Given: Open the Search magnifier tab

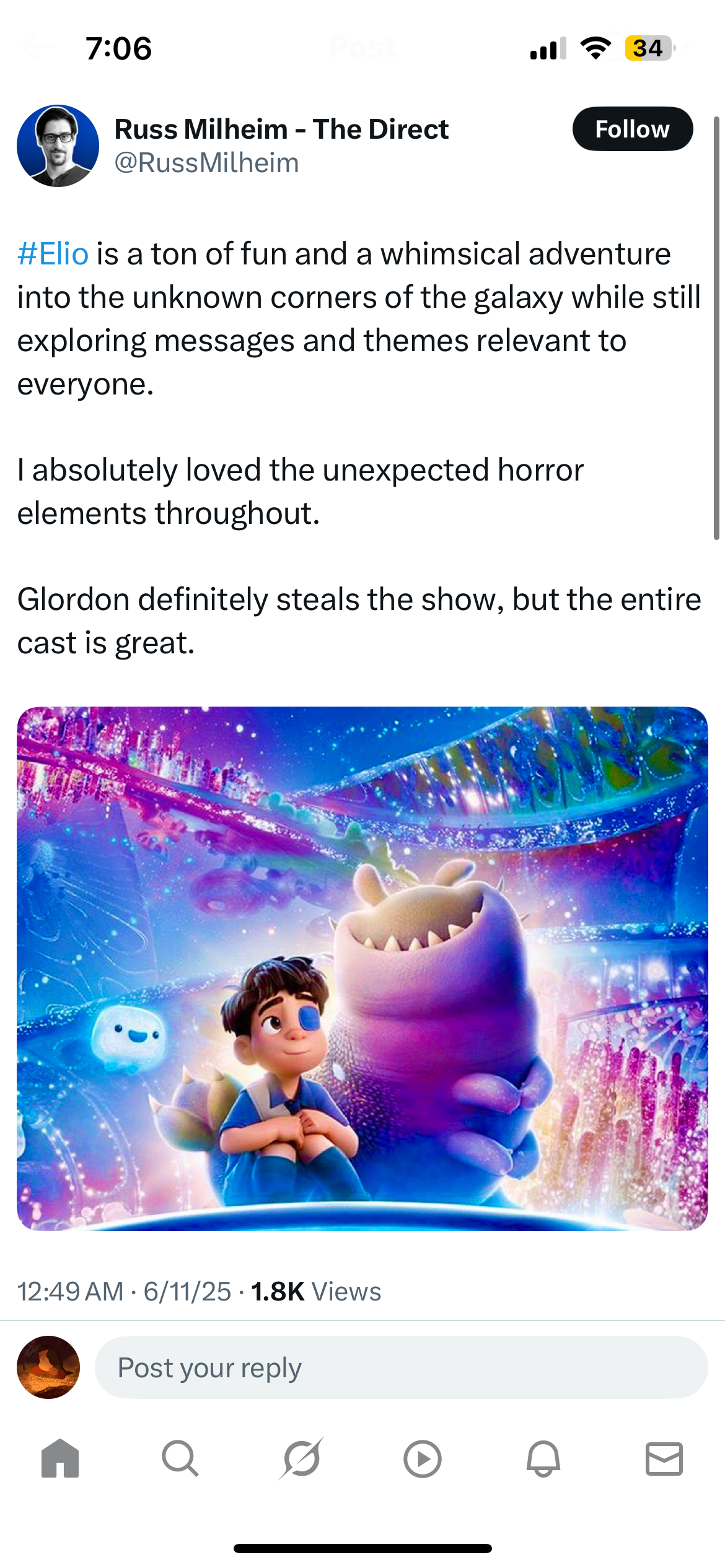Looking at the screenshot, I should (x=180, y=1459).
